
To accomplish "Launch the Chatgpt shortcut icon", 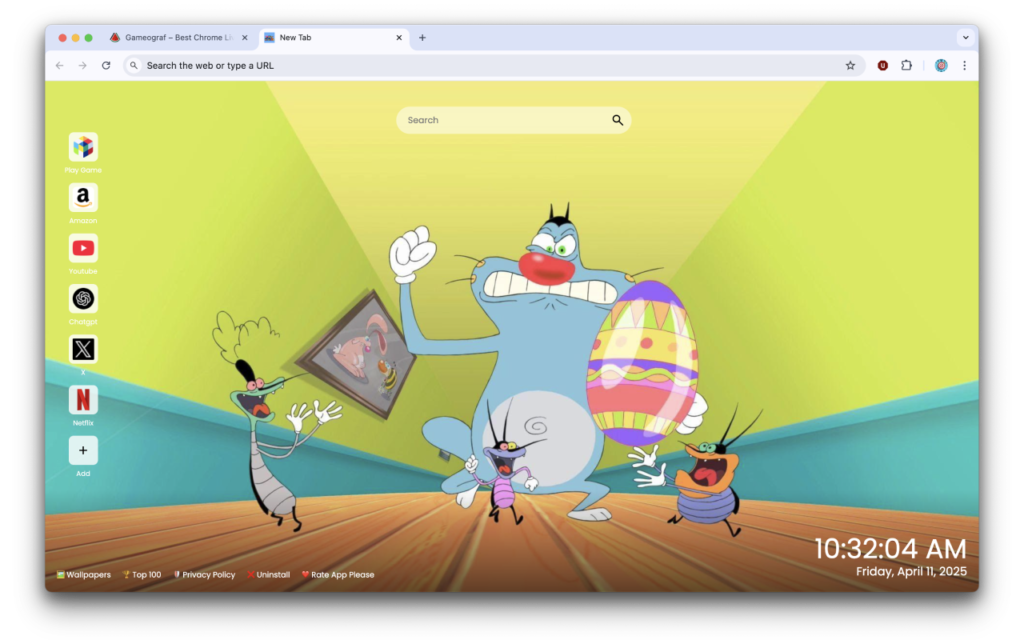I will 83,298.
